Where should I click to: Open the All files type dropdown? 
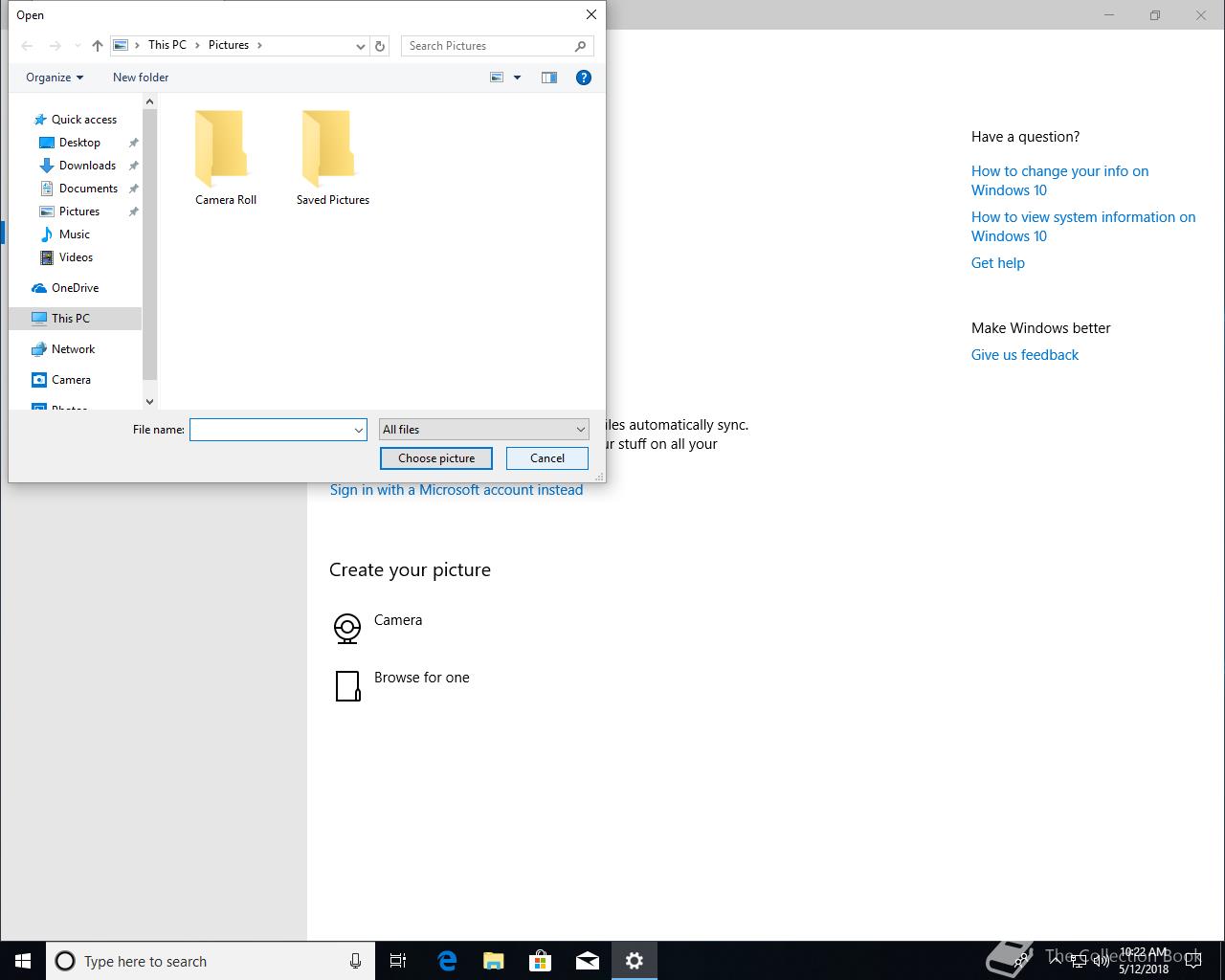click(483, 430)
